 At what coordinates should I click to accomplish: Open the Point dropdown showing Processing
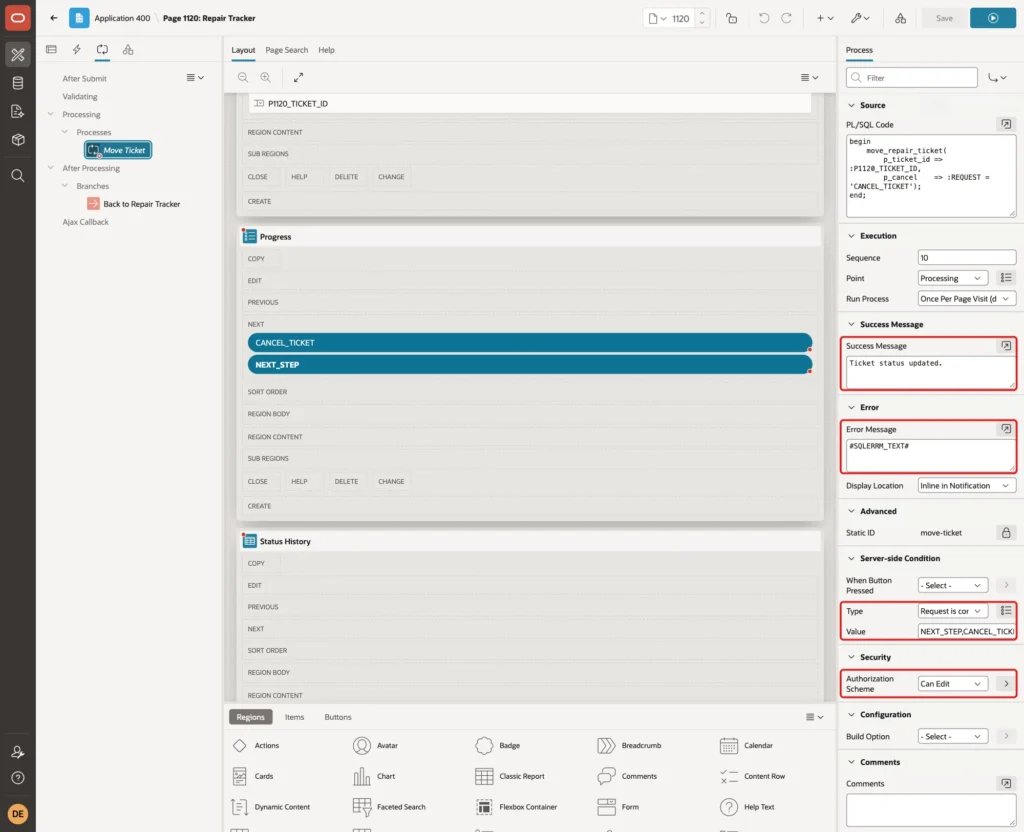(952, 278)
